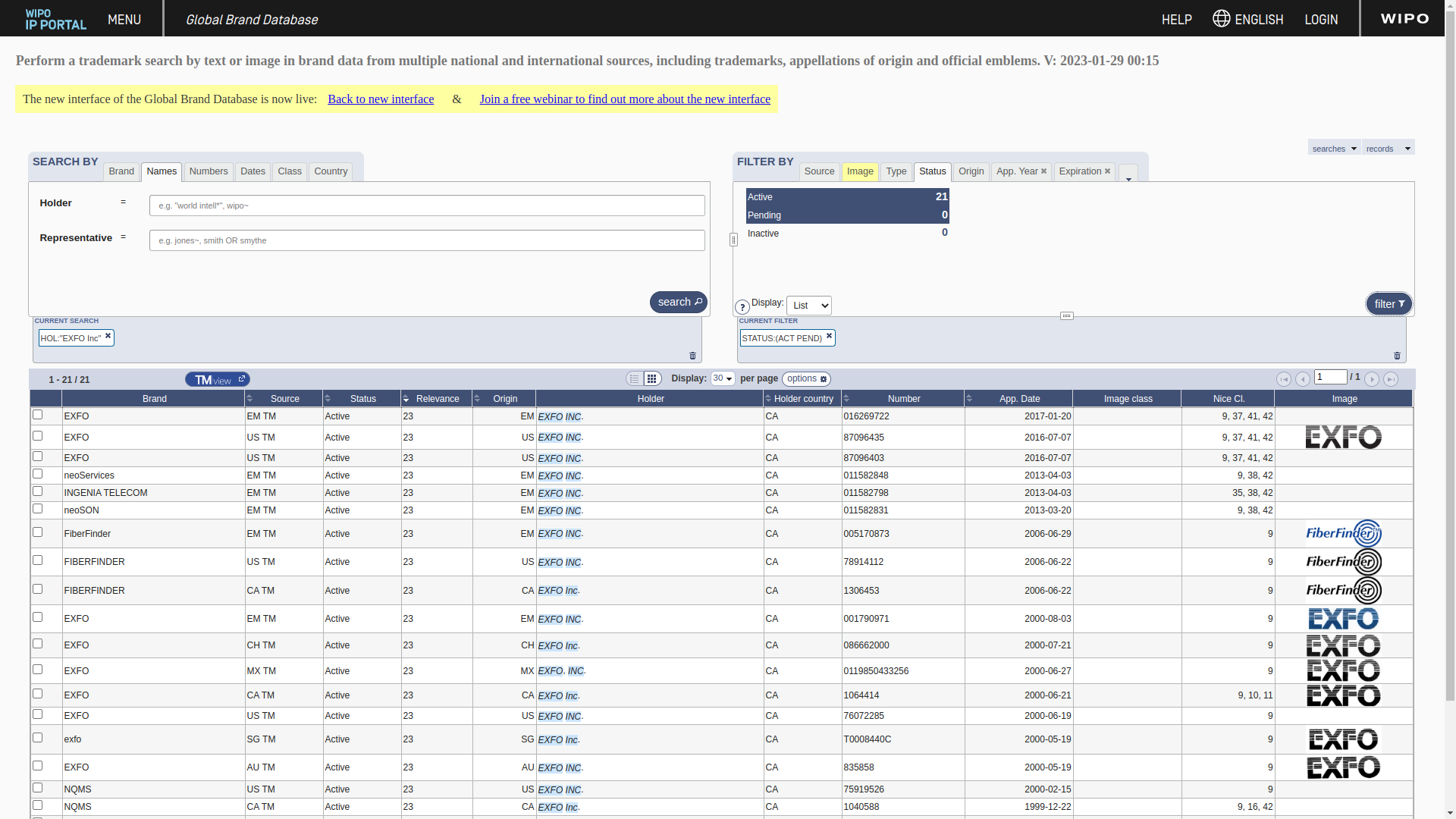Check the box for NQMS 75919526 row

[38, 788]
